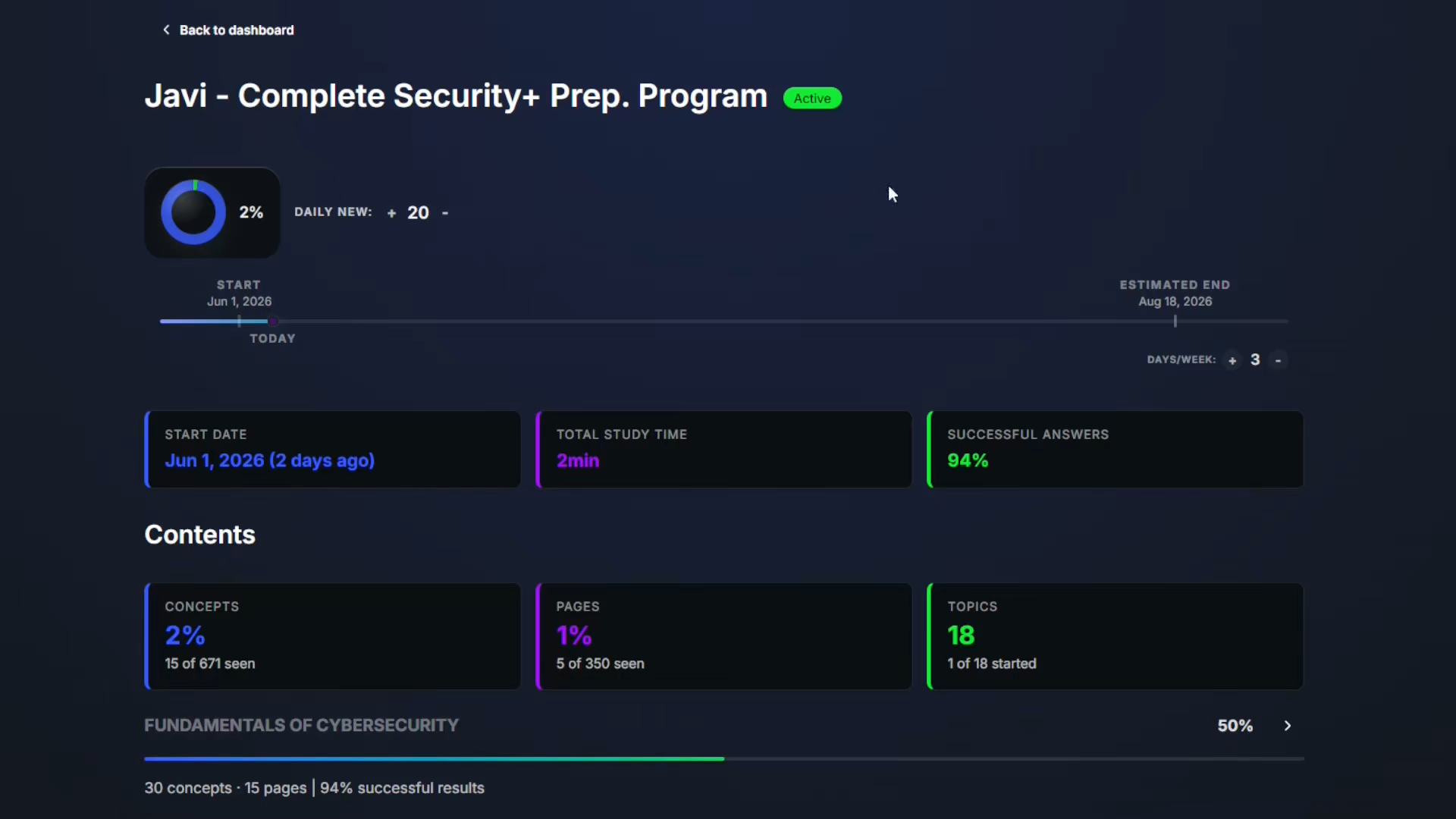This screenshot has height=819, width=1456.
Task: Expand Fundamentals of Cybersecurity chevron arrow
Action: tap(1288, 726)
